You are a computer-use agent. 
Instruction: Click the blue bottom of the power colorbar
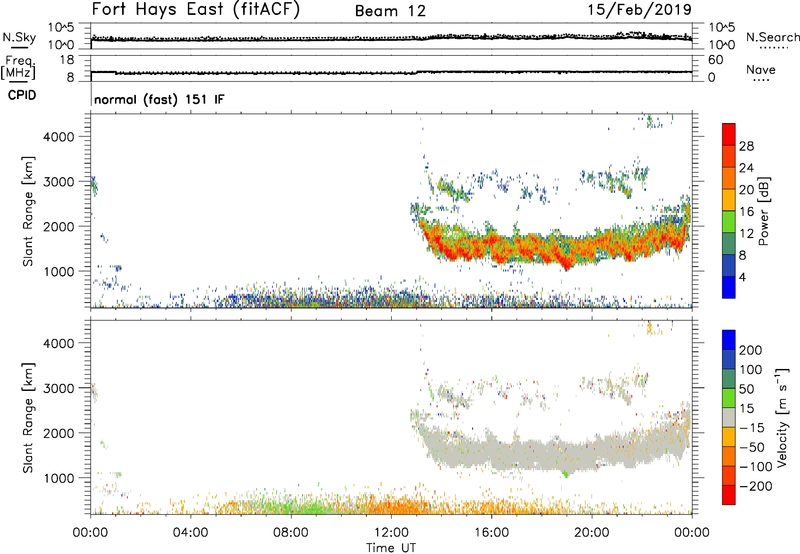click(x=729, y=287)
